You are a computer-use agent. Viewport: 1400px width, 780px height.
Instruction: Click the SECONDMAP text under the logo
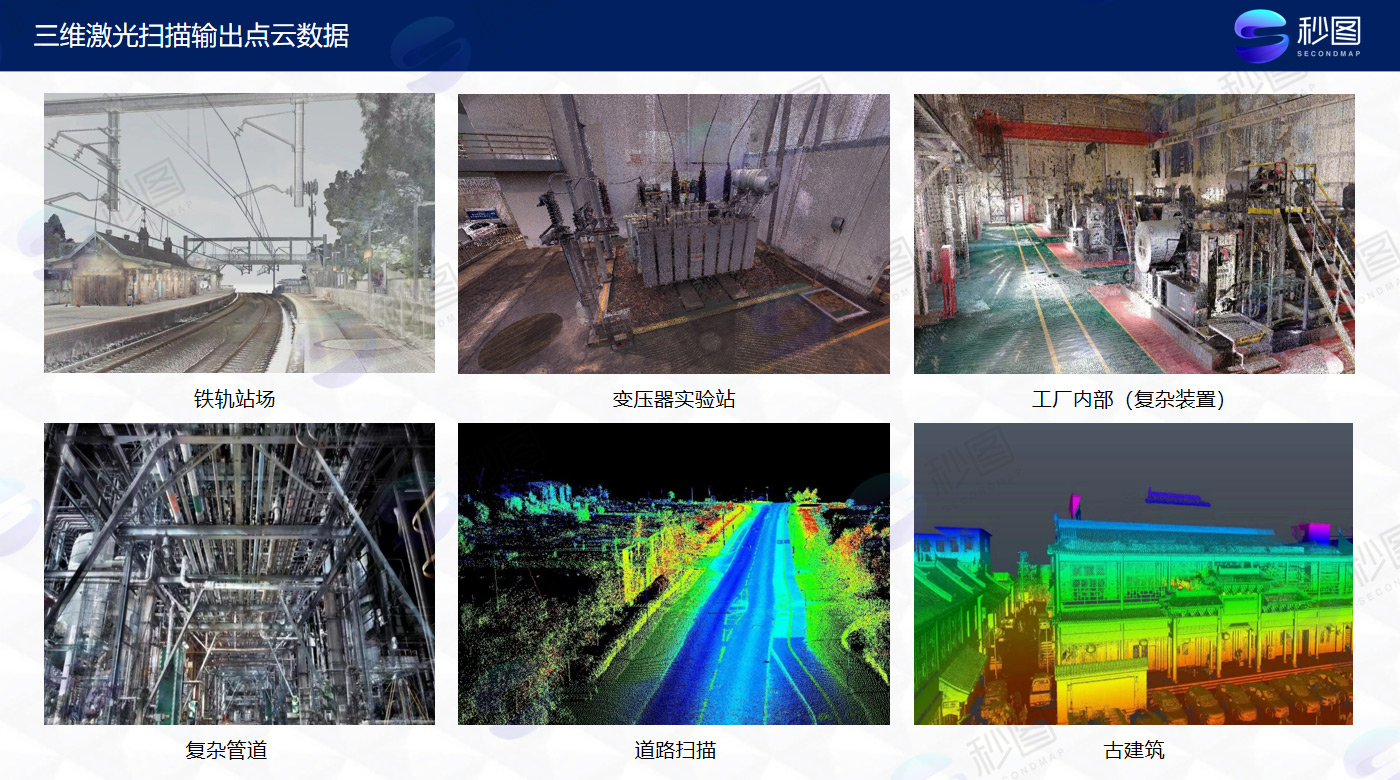(1330, 55)
